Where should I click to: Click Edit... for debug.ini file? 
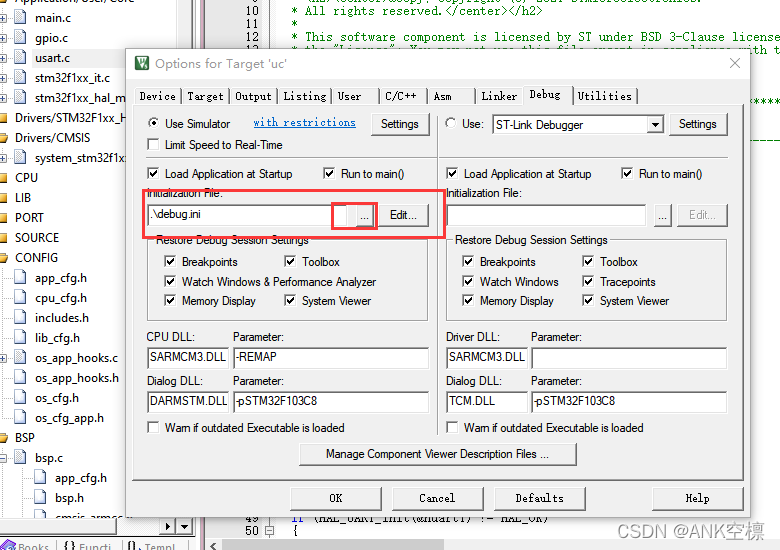pos(403,215)
